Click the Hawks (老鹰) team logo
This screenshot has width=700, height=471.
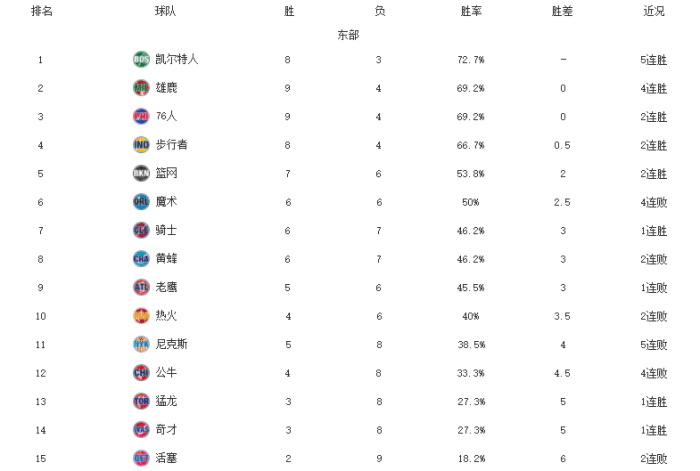[141, 287]
